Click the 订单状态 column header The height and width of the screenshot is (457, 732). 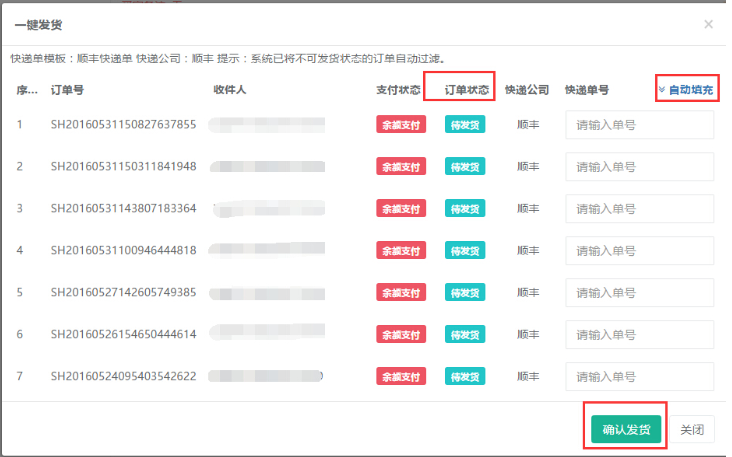(466, 90)
